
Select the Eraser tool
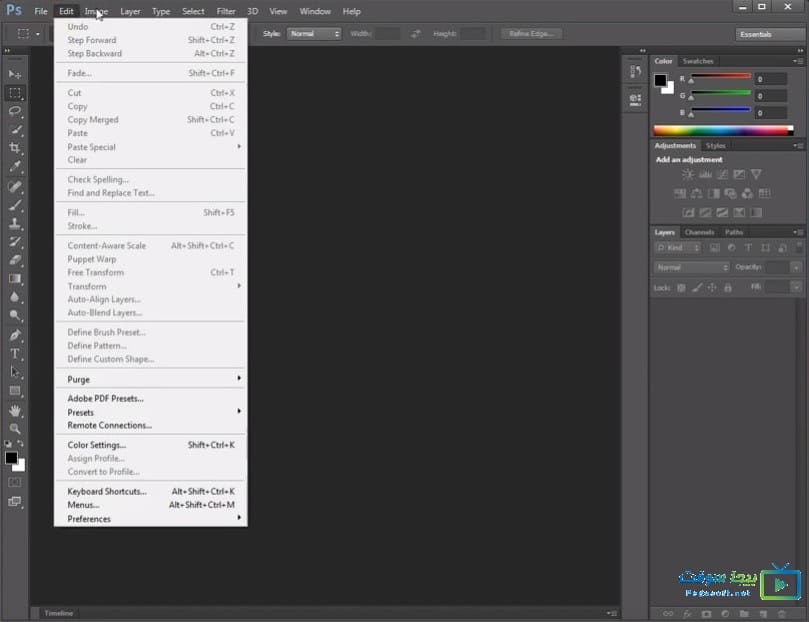point(14,260)
